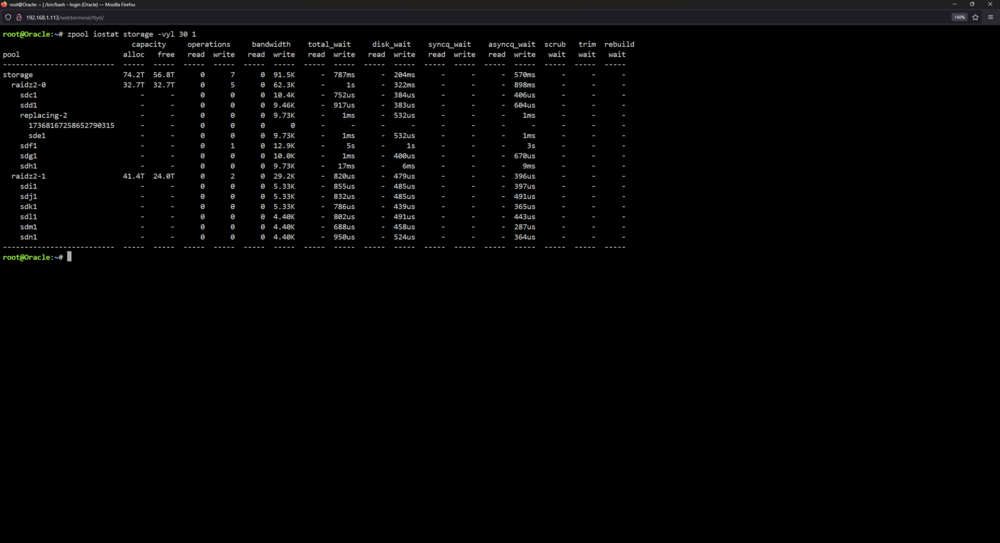Click the 'scrub' column header

click(x=555, y=45)
